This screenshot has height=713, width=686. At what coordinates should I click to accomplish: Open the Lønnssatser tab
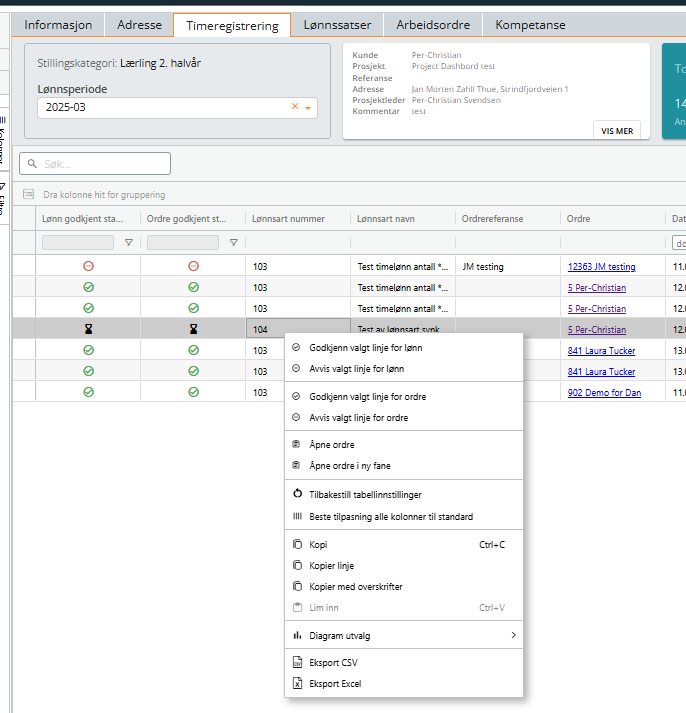tap(337, 25)
